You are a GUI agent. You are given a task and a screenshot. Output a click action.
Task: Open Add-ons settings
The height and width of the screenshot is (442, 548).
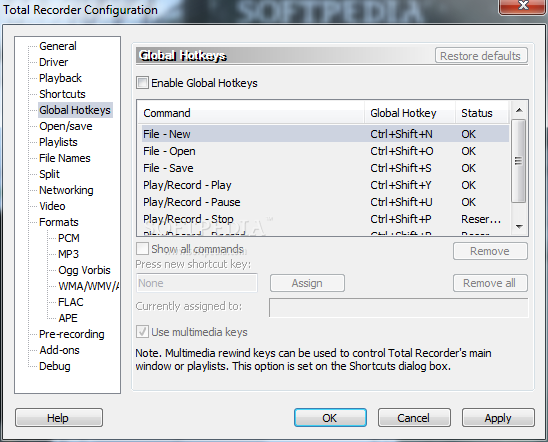59,350
